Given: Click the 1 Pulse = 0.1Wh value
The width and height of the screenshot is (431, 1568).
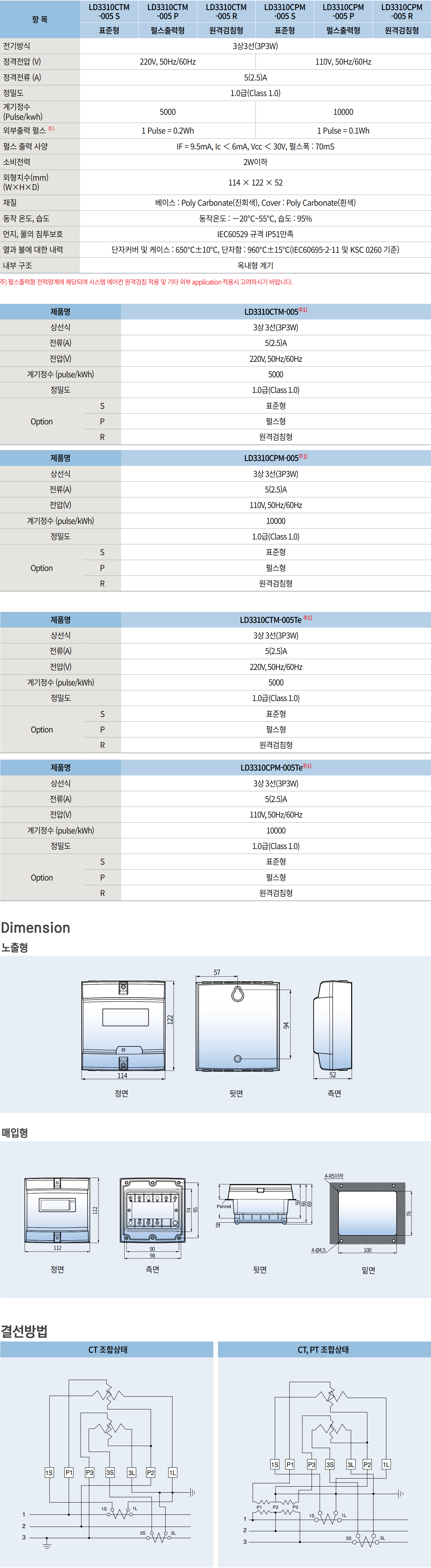Looking at the screenshot, I should [x=343, y=130].
